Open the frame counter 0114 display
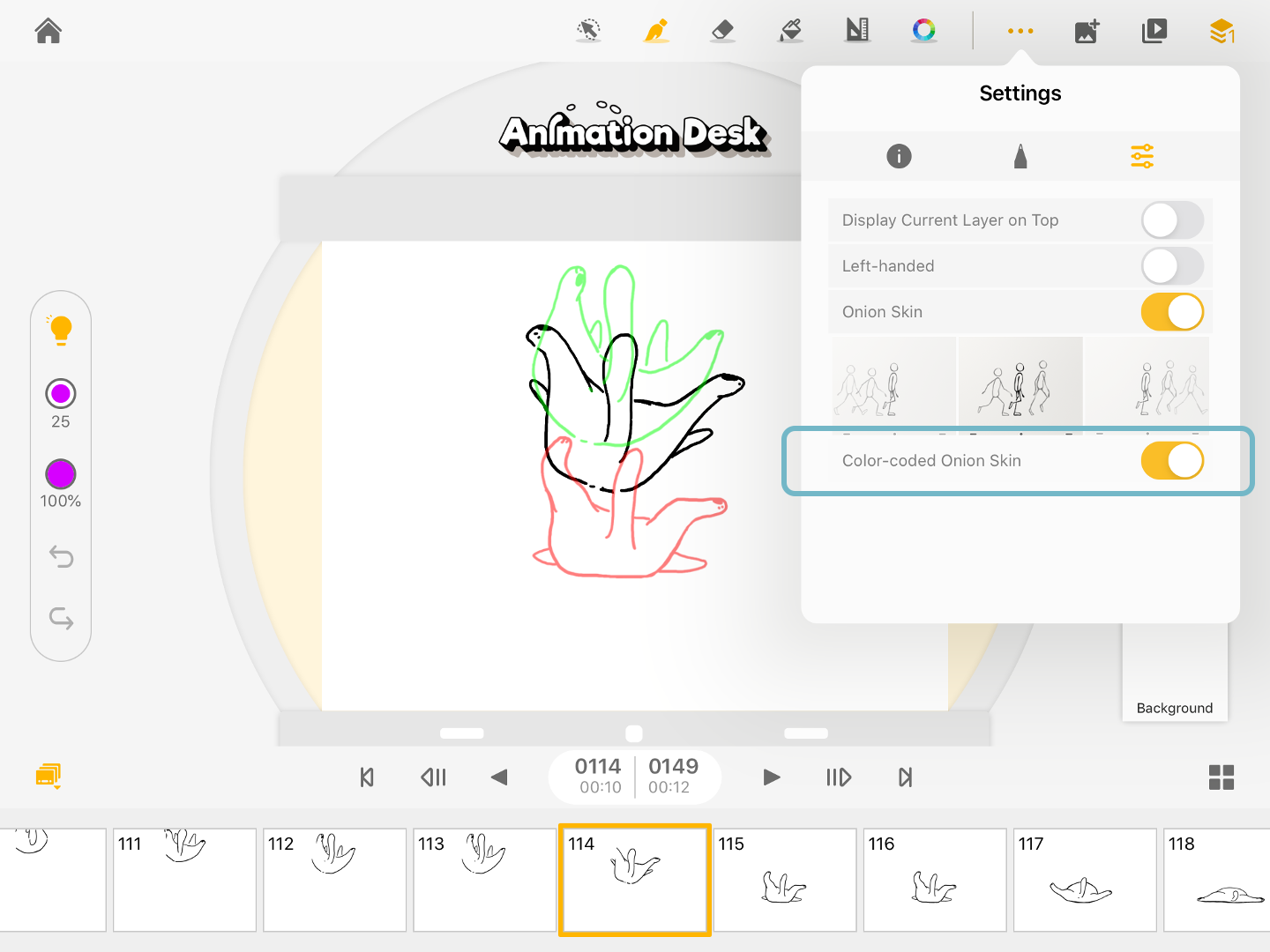Image resolution: width=1270 pixels, height=952 pixels. coord(599,776)
